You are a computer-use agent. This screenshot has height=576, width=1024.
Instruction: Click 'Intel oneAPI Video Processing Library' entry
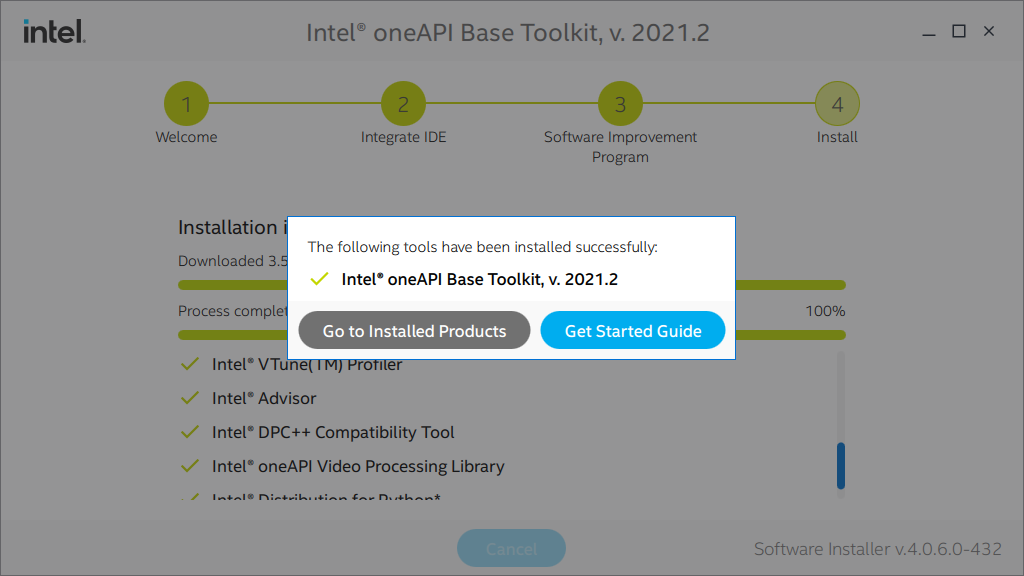pos(358,466)
